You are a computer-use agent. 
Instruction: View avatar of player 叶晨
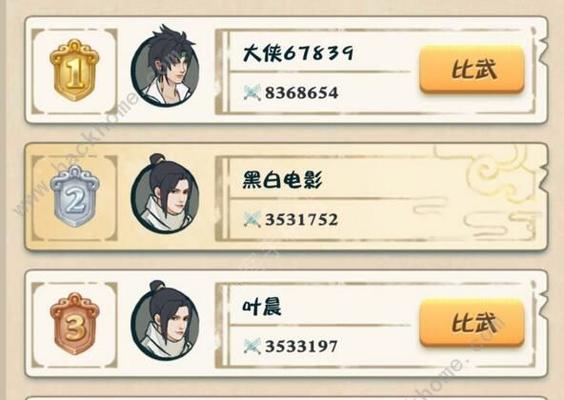coord(165,321)
